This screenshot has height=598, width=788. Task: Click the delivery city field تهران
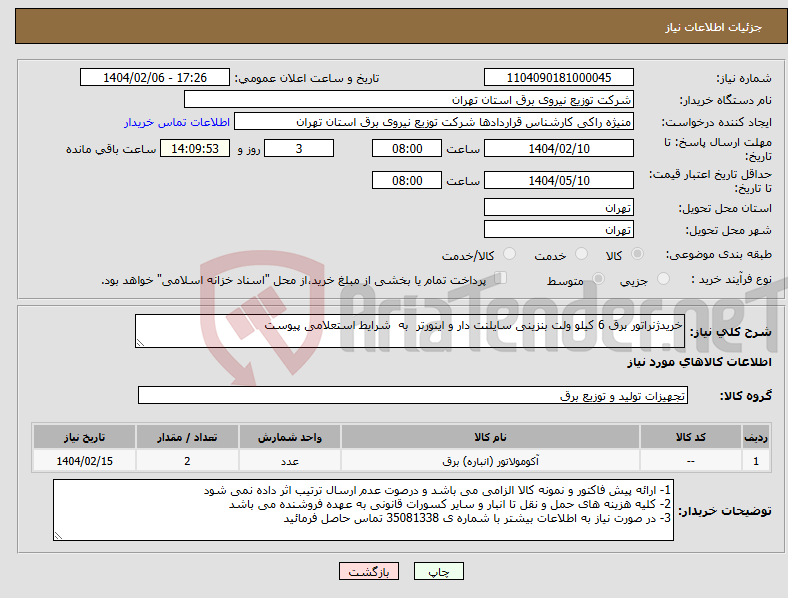(x=559, y=229)
